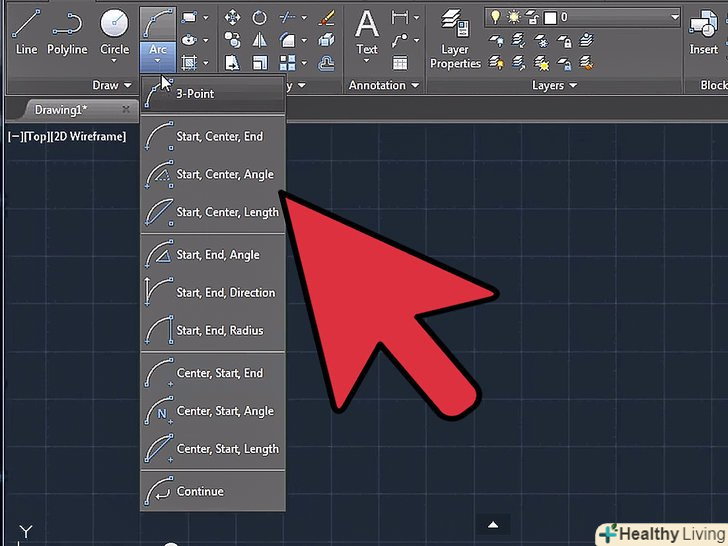This screenshot has height=546, width=728.
Task: Collapse the Arc dropdown button
Action: point(158,56)
